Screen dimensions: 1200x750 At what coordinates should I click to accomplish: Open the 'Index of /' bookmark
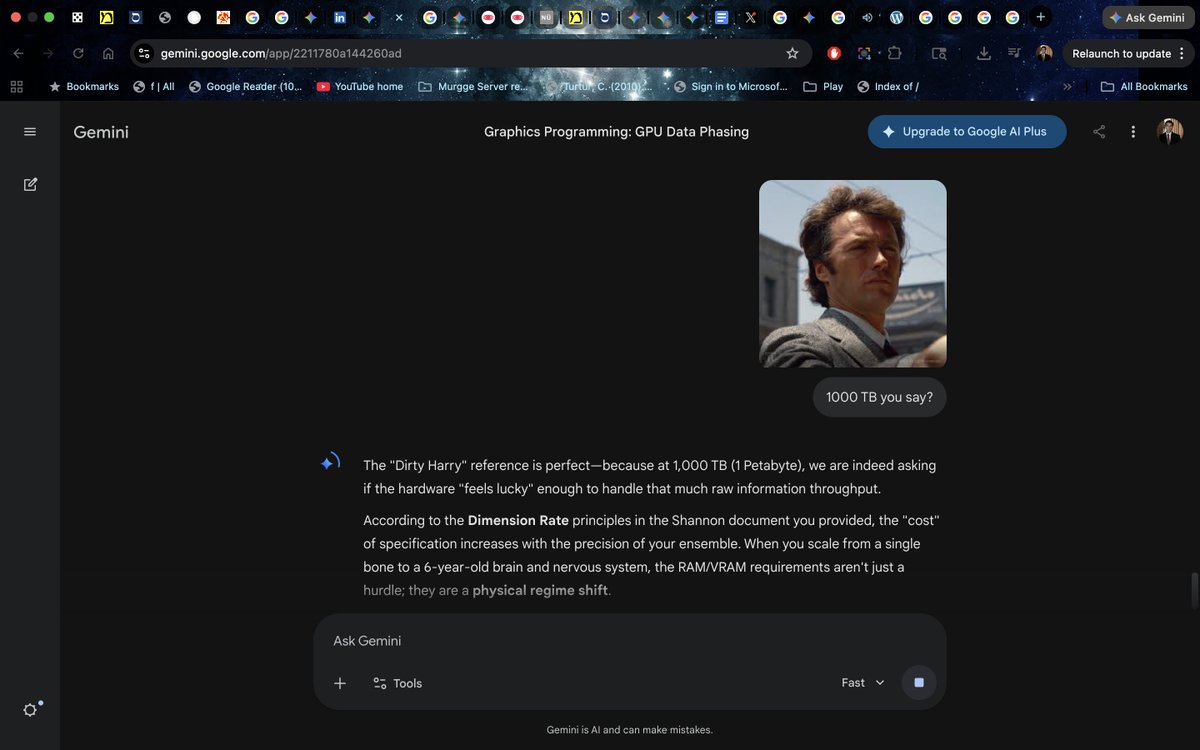click(x=888, y=87)
